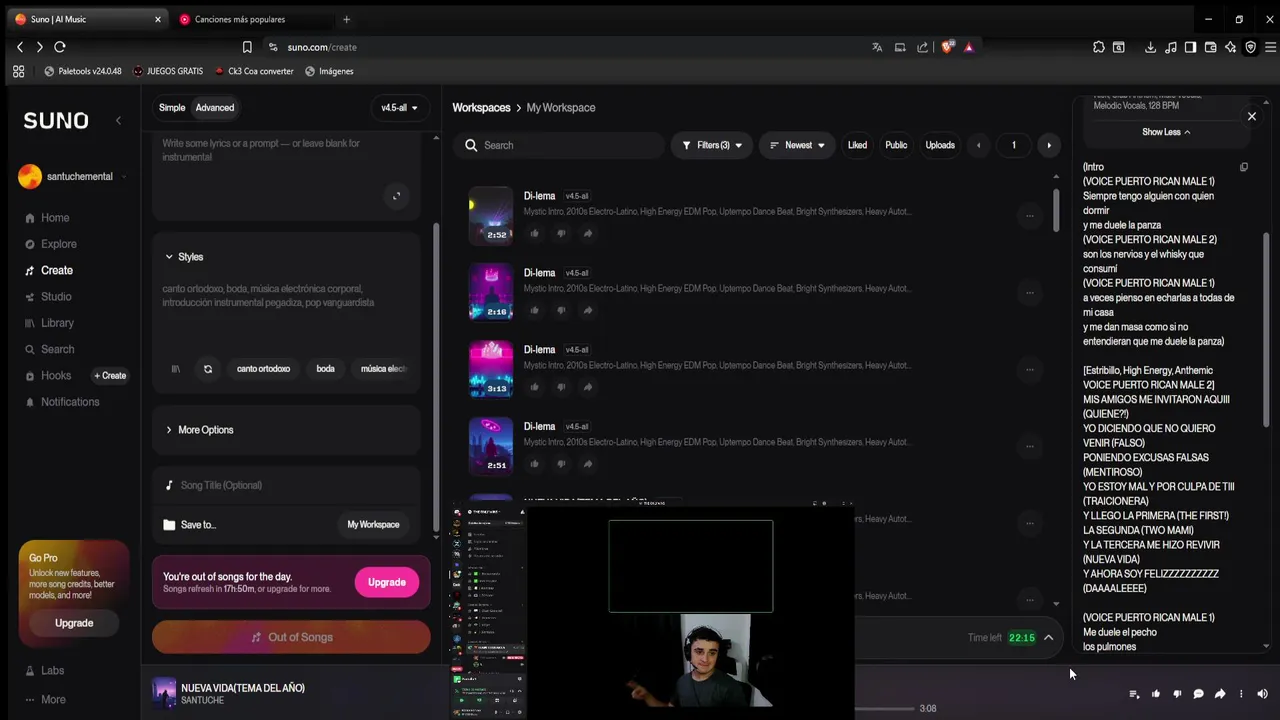
Task: Click Upgrade in Go Pro card
Action: [74, 623]
